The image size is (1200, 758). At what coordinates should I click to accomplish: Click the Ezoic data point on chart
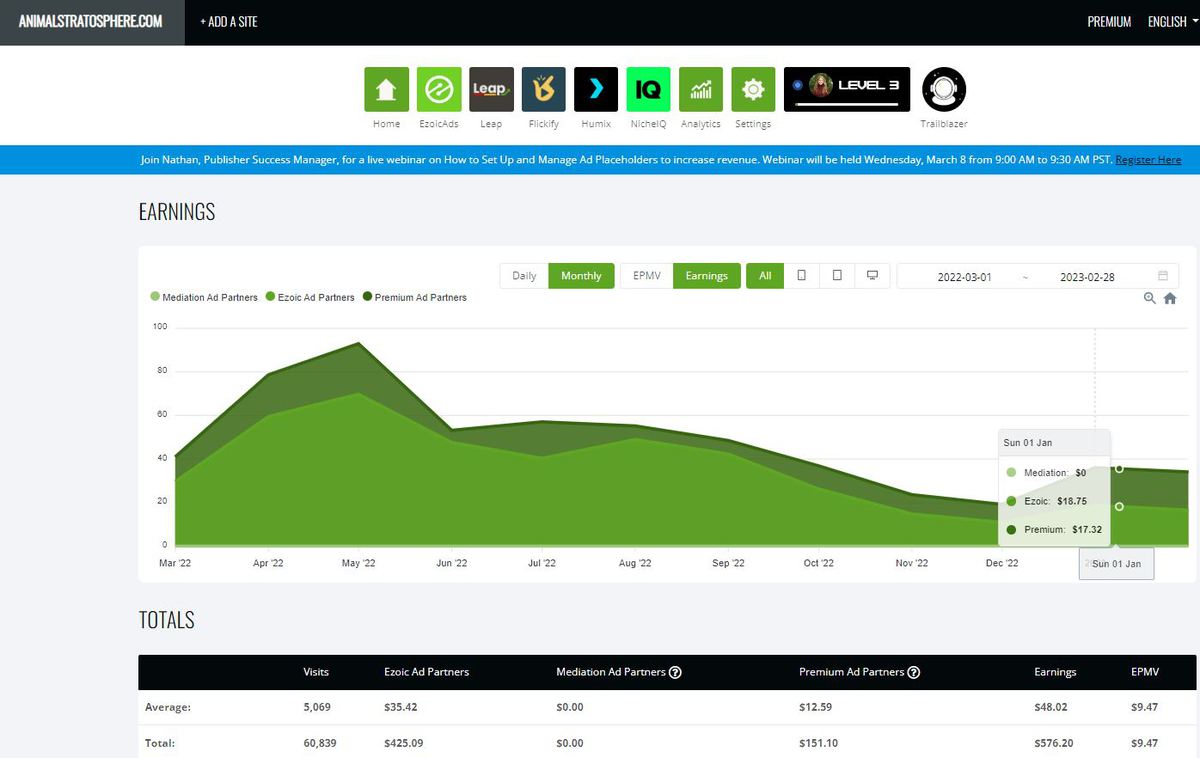click(1119, 507)
